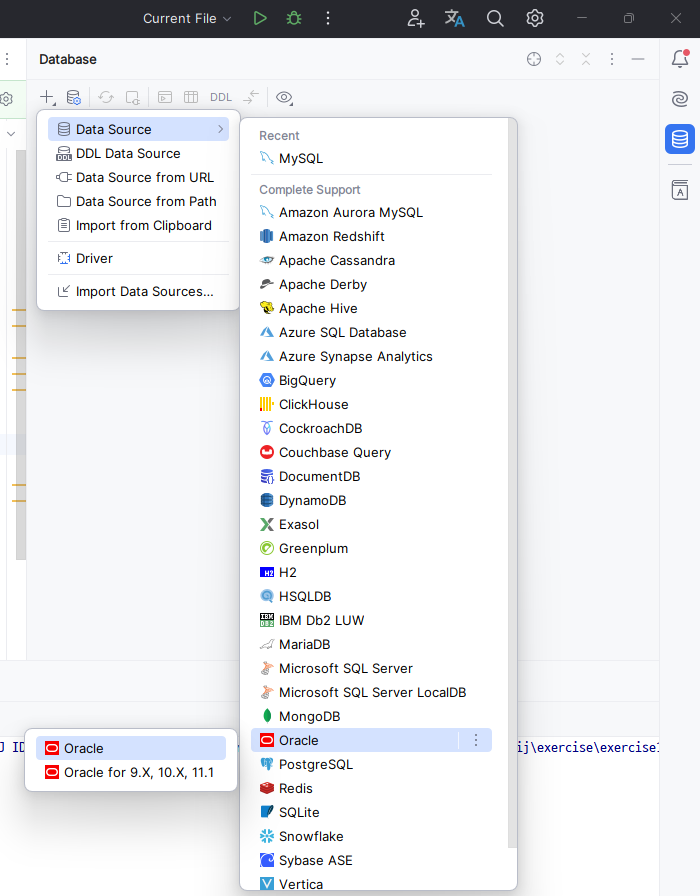
Task: Open the Database panel options kebab menu
Action: pos(611,59)
